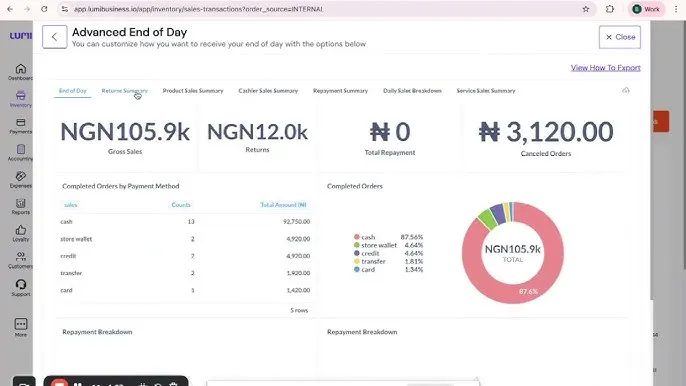Screen dimensions: 686x386
Task: Select the store wallet row label
Action: pyautogui.click(x=76, y=239)
